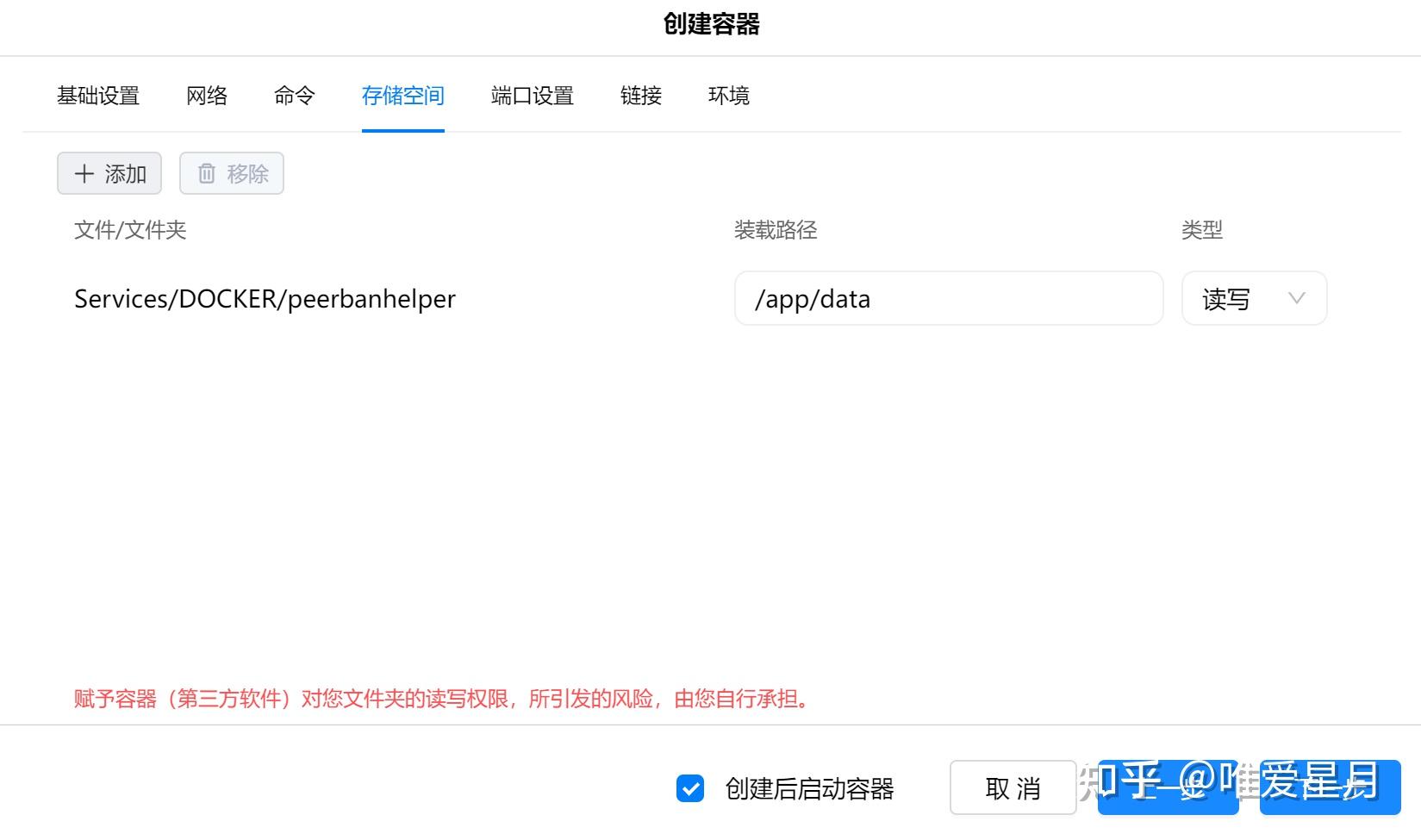Open the 环境 tab
The width and height of the screenshot is (1421, 840).
728,96
